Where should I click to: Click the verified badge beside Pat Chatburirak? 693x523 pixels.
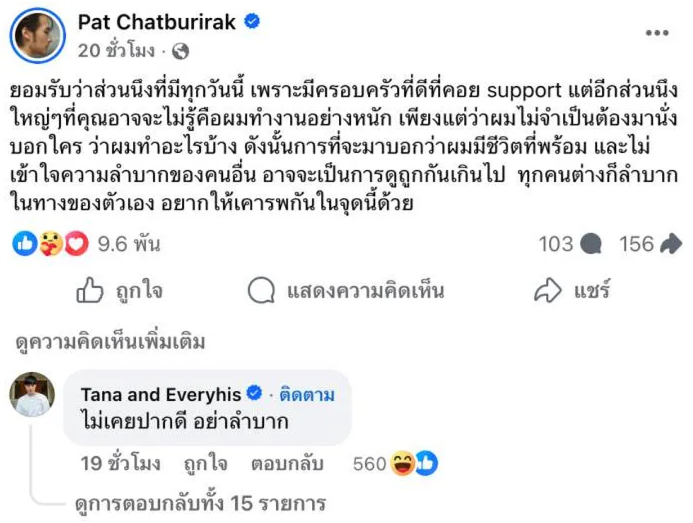click(x=255, y=20)
